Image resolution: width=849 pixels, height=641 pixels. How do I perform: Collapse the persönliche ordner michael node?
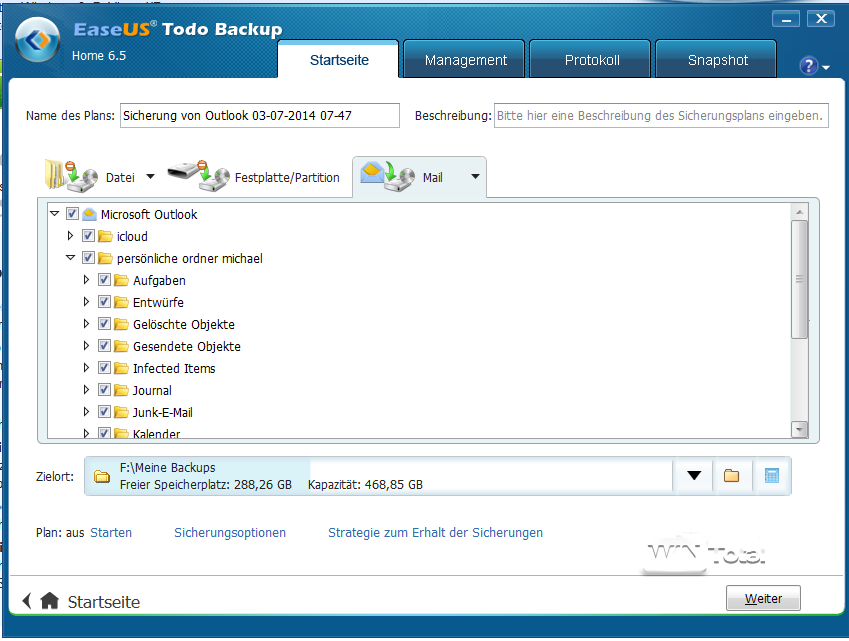pyautogui.click(x=70, y=258)
